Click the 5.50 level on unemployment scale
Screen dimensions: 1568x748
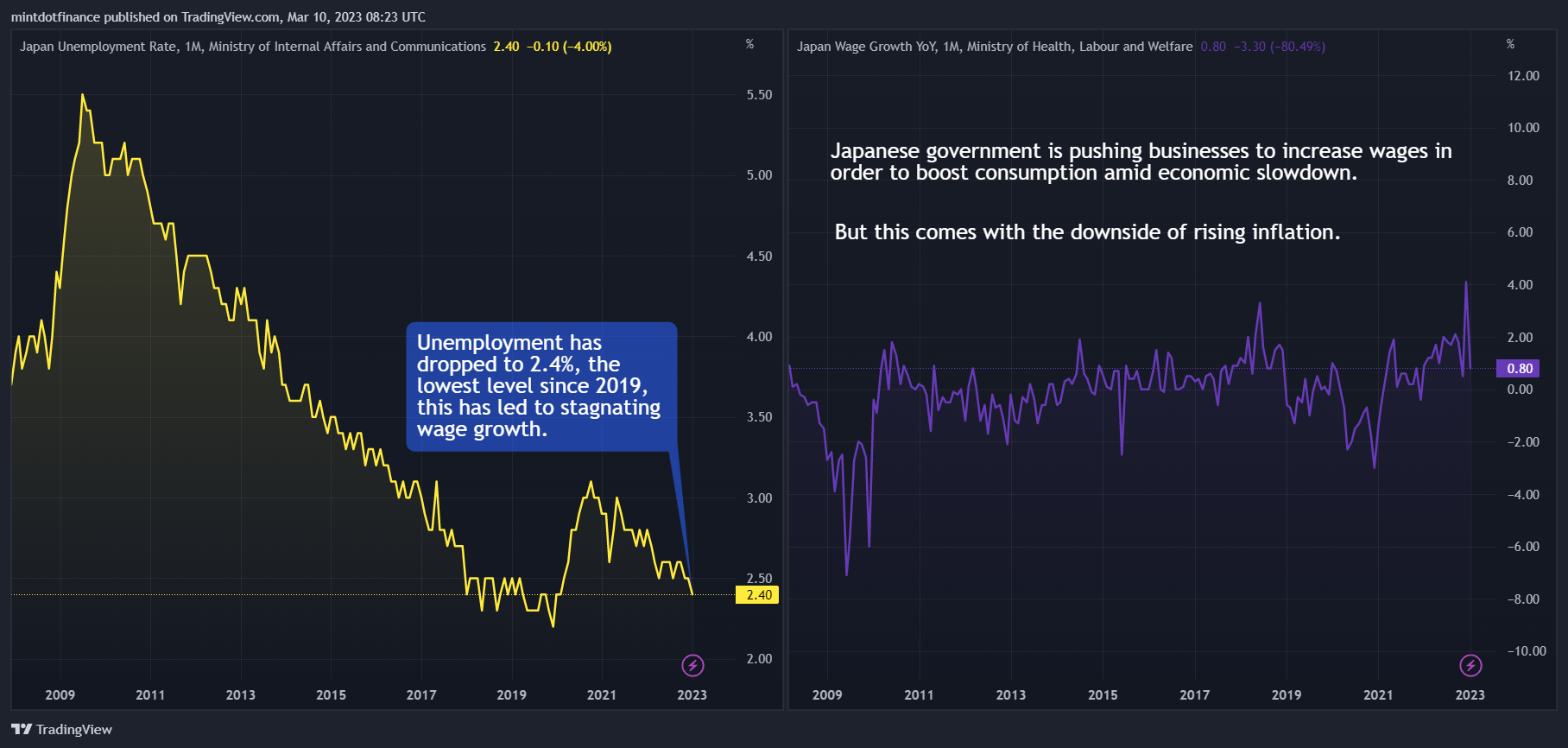click(x=759, y=95)
